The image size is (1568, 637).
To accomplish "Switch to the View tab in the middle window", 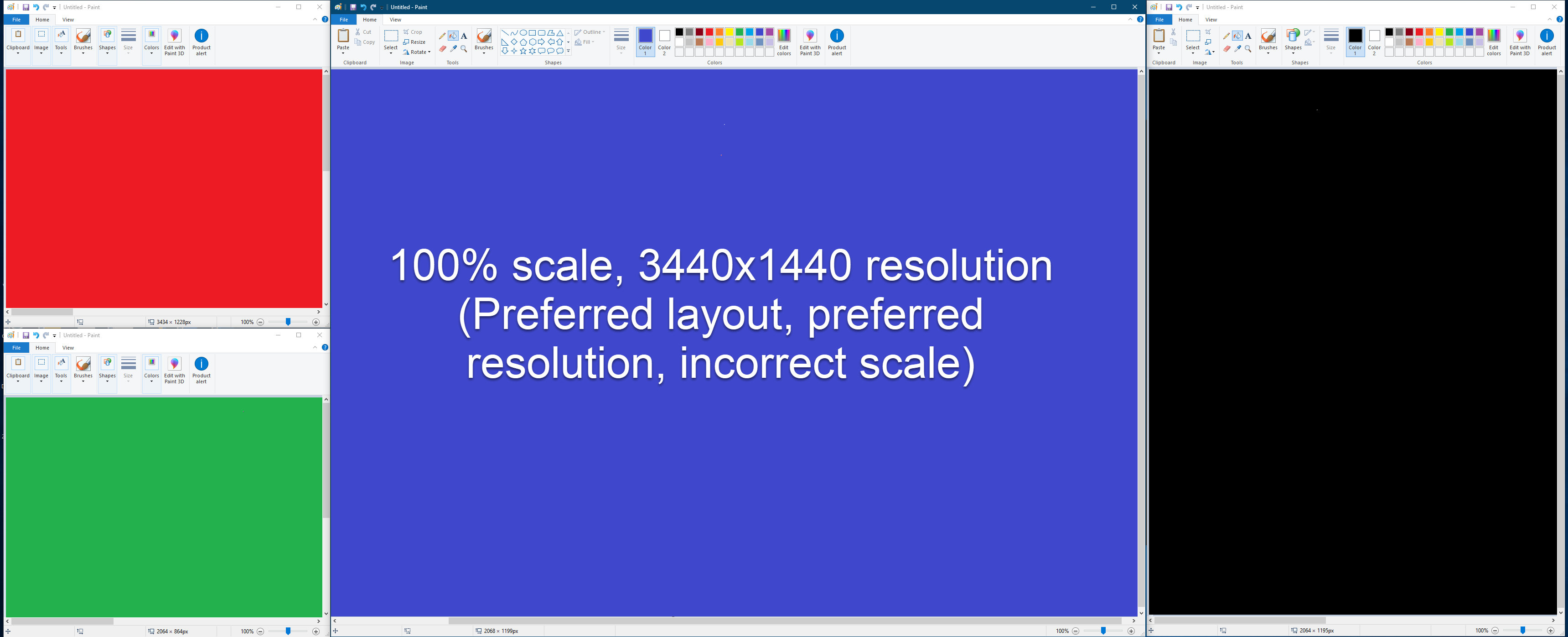I will tap(396, 19).
